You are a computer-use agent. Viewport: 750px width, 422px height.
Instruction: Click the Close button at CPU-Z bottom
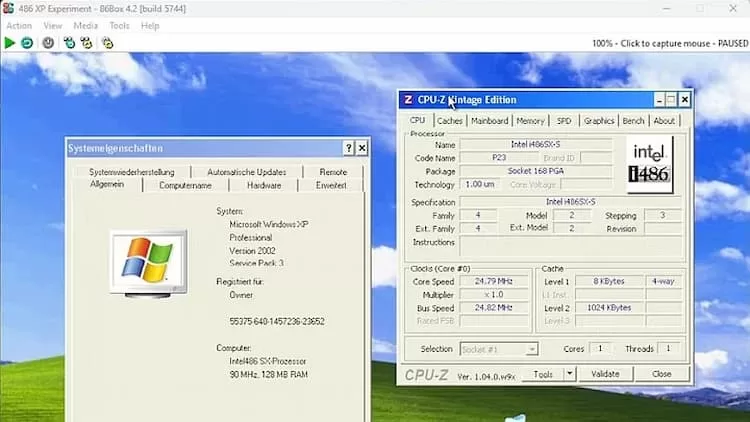pos(662,374)
